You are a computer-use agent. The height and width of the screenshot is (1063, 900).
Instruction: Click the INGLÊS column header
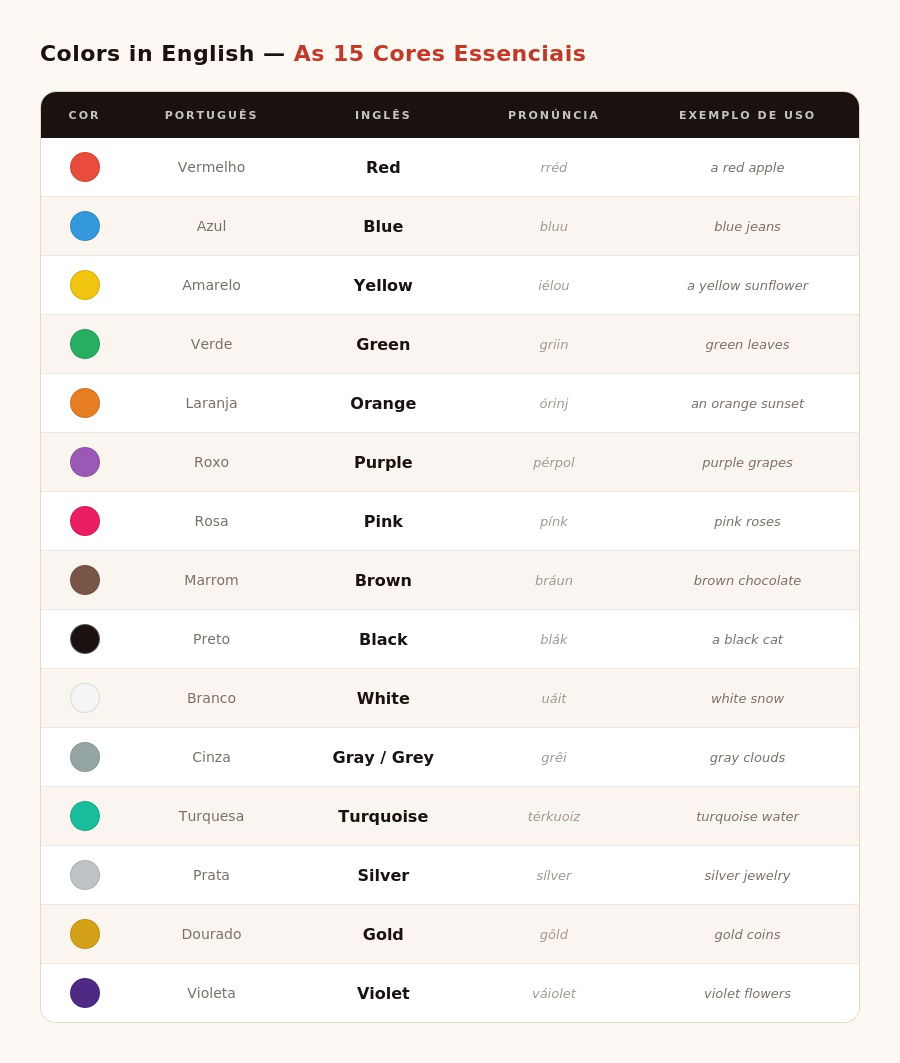(383, 115)
